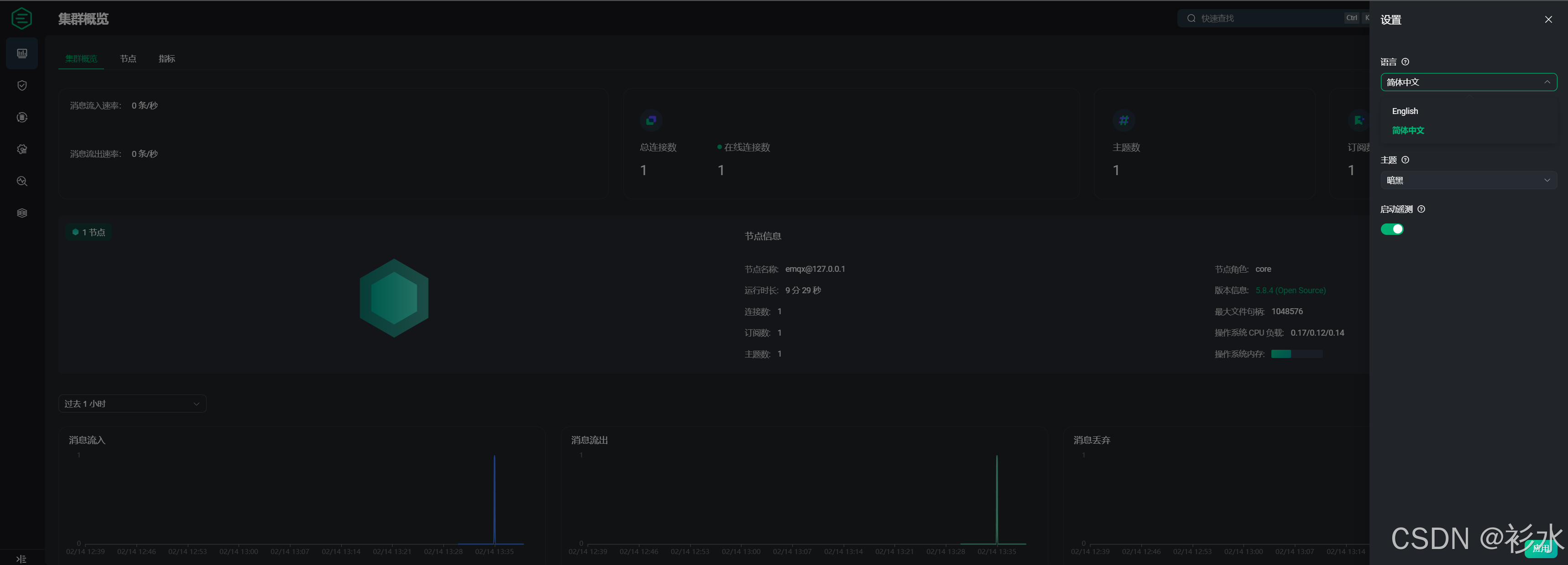Collapse the sidebar menu icon
The height and width of the screenshot is (565, 1568).
tap(21, 558)
